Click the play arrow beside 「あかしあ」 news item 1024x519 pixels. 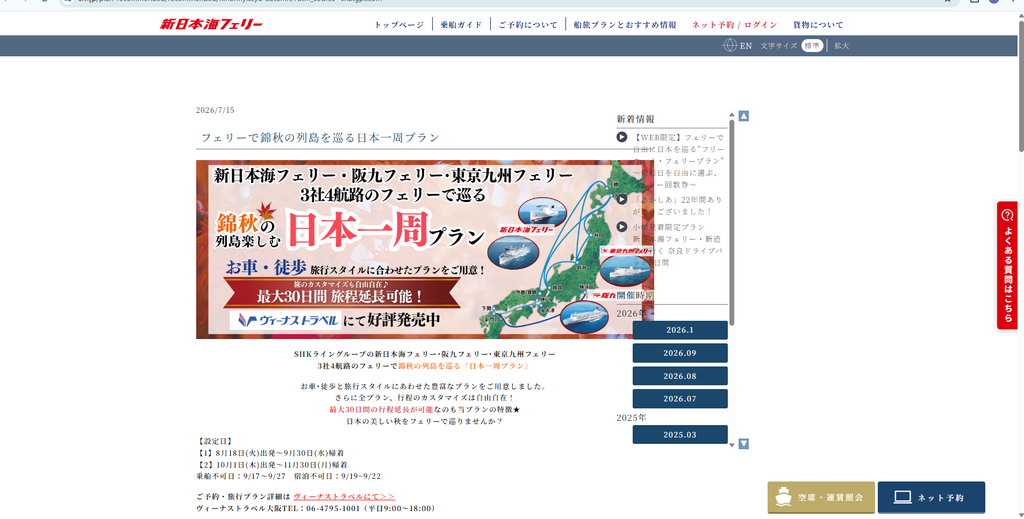(622, 199)
